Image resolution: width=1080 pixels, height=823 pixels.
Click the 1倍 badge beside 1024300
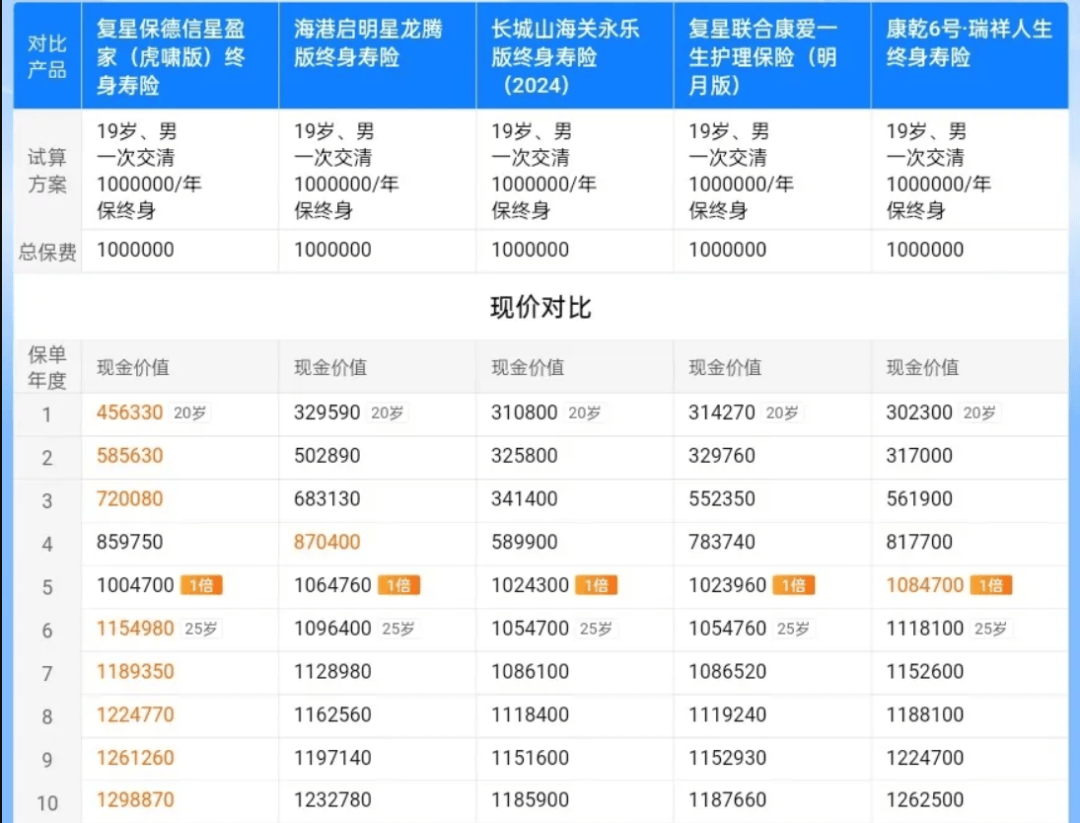coord(596,585)
